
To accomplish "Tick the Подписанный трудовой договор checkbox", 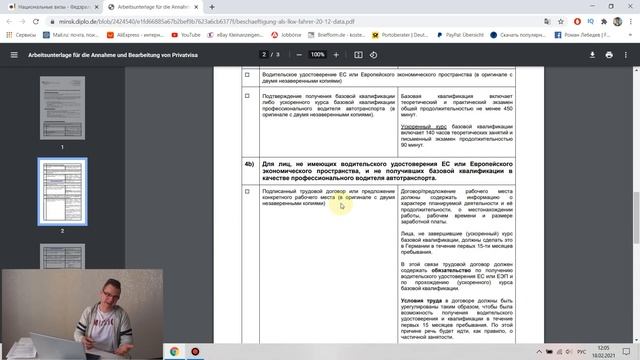I will pos(247,191).
